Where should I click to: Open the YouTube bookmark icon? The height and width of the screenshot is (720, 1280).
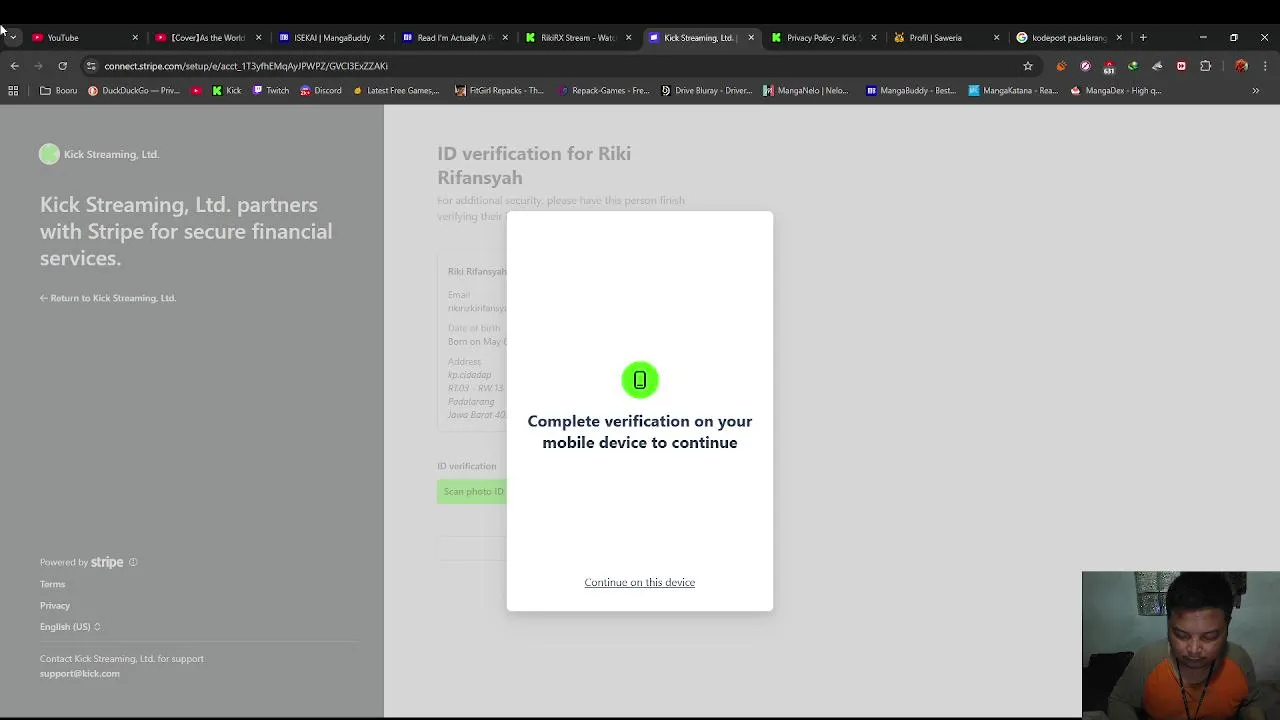[196, 91]
